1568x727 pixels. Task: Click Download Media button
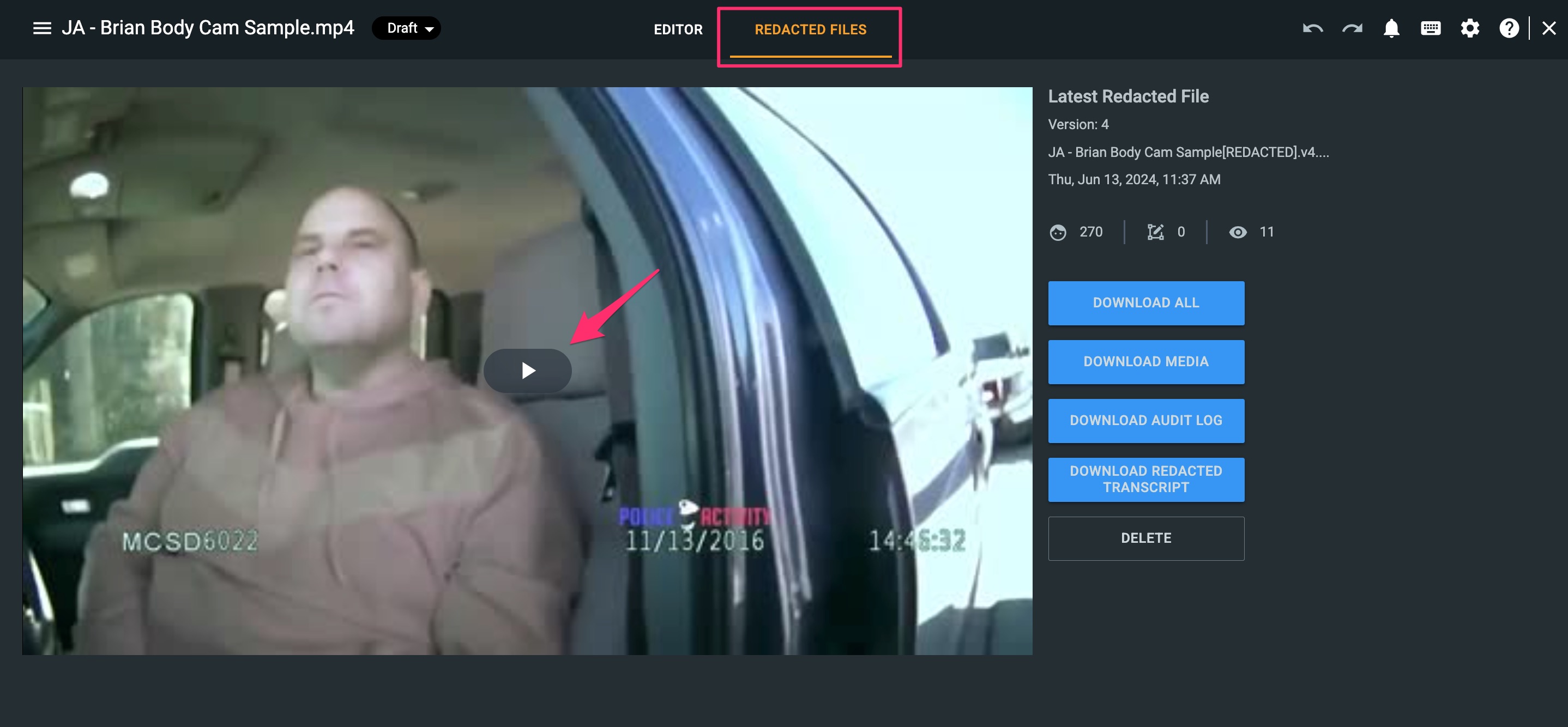coord(1145,362)
